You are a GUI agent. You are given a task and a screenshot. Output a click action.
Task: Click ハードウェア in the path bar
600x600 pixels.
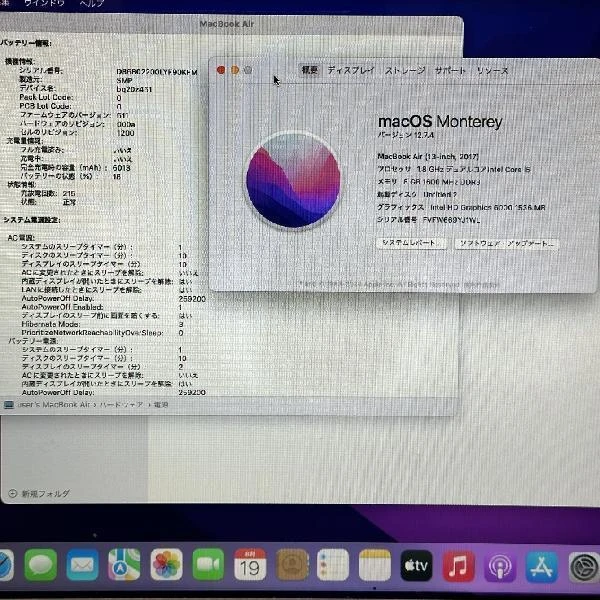(x=121, y=404)
